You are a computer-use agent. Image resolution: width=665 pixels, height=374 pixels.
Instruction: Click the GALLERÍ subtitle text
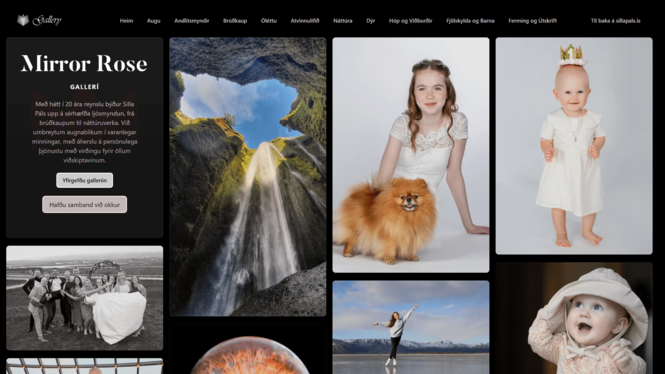pyautogui.click(x=84, y=87)
